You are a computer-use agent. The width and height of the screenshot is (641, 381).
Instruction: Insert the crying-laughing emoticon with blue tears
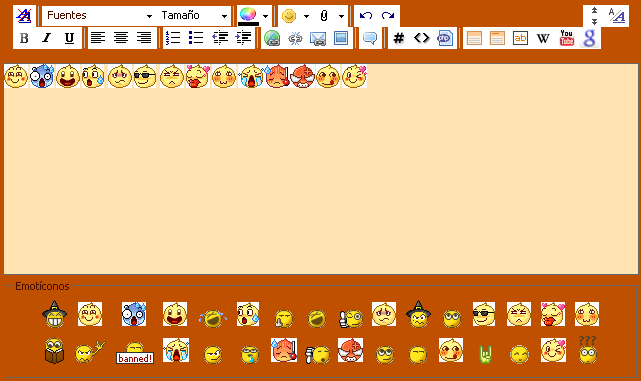tap(213, 318)
